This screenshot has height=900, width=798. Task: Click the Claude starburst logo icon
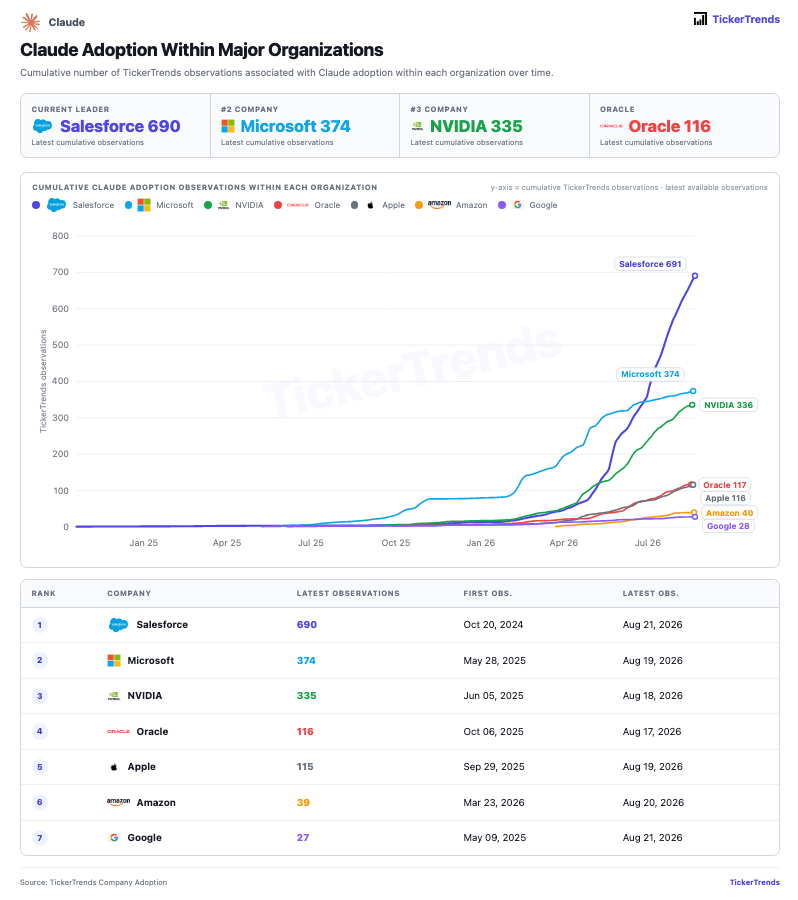tap(30, 22)
